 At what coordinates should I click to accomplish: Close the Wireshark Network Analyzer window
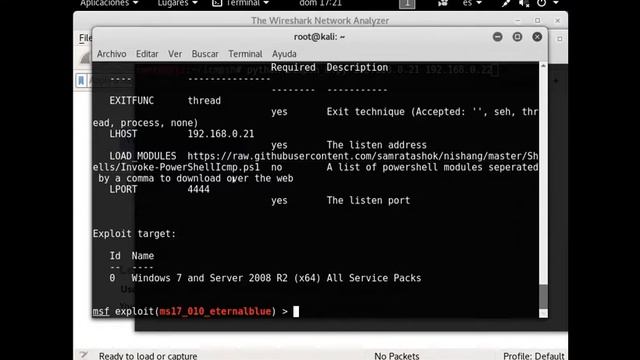[558, 20]
